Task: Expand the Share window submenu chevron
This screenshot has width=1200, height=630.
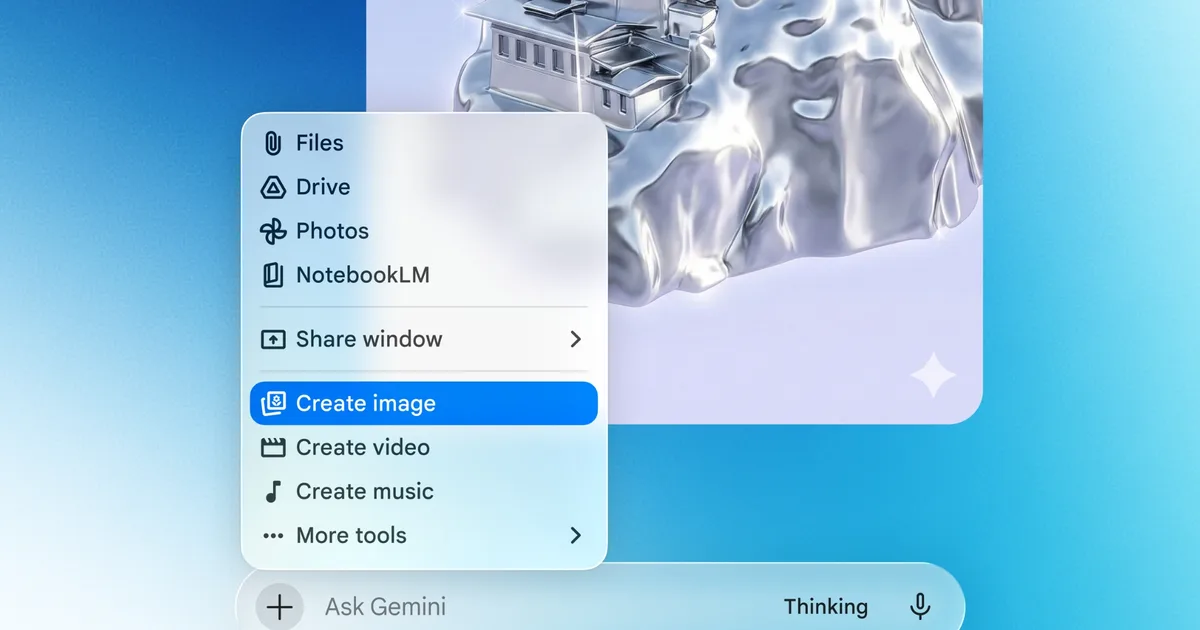Action: tap(575, 339)
